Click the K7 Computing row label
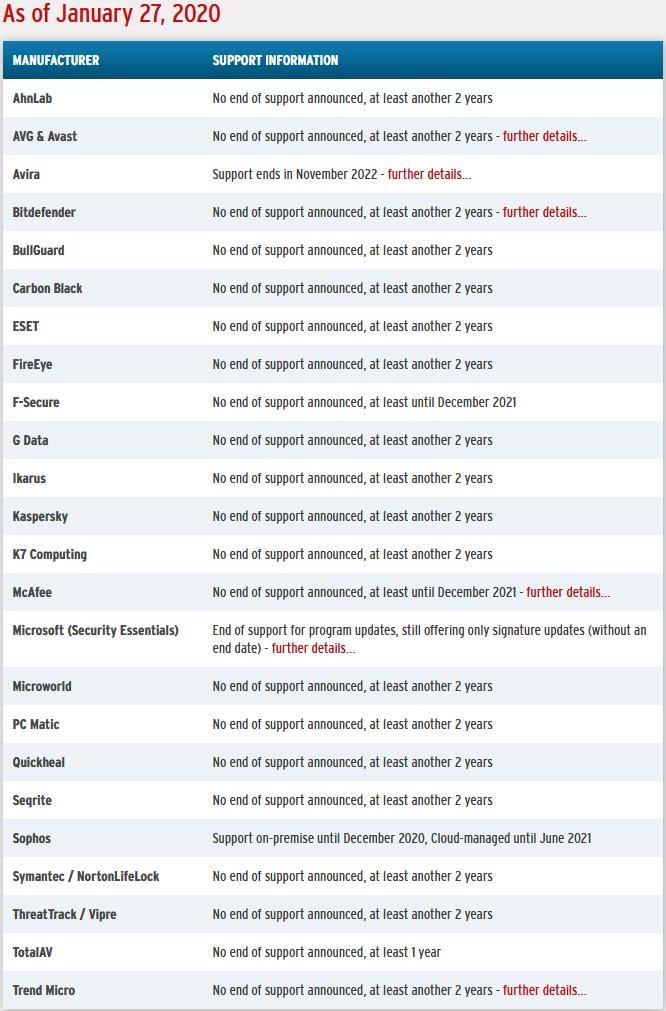 coord(50,554)
